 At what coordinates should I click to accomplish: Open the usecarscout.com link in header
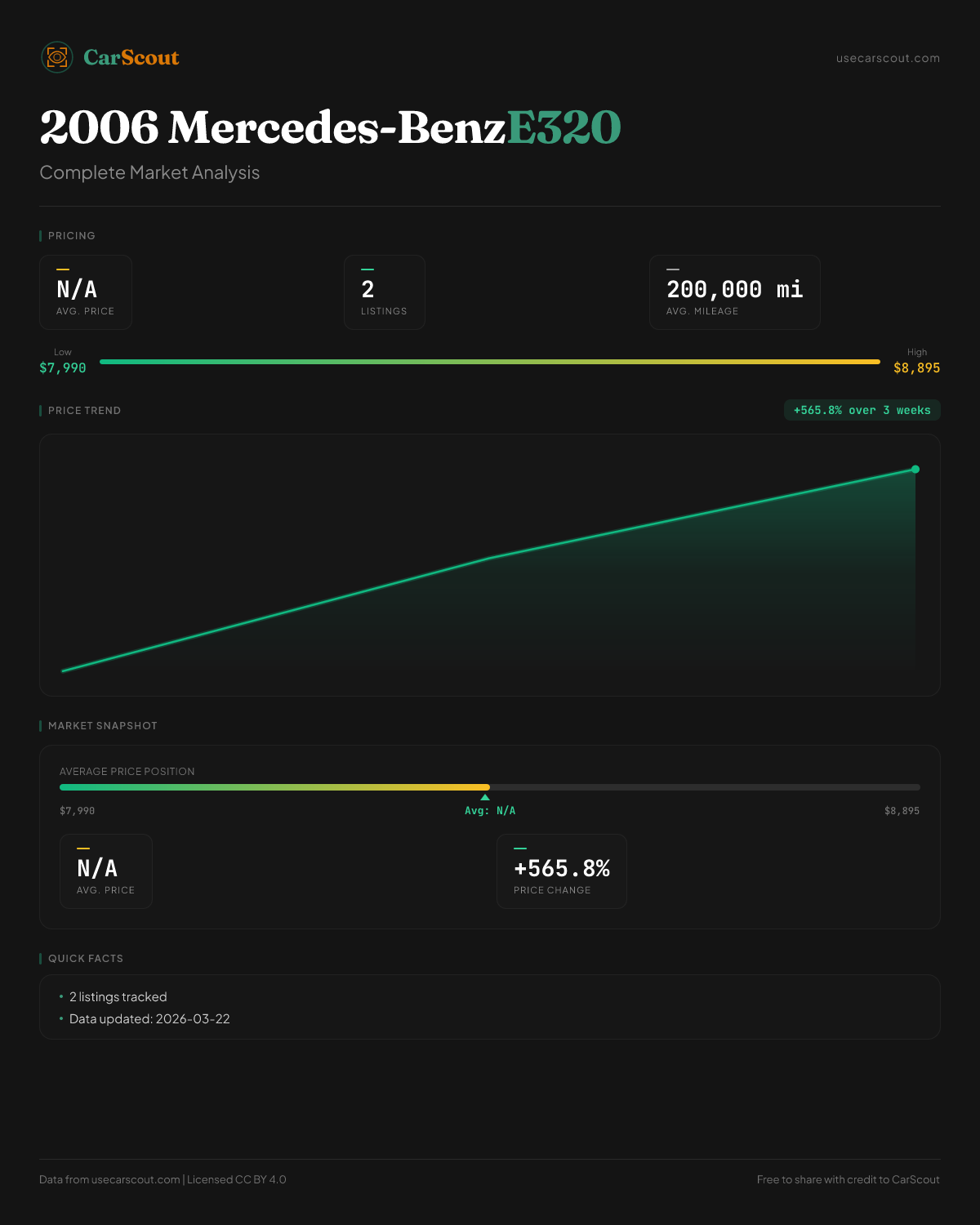pos(888,58)
